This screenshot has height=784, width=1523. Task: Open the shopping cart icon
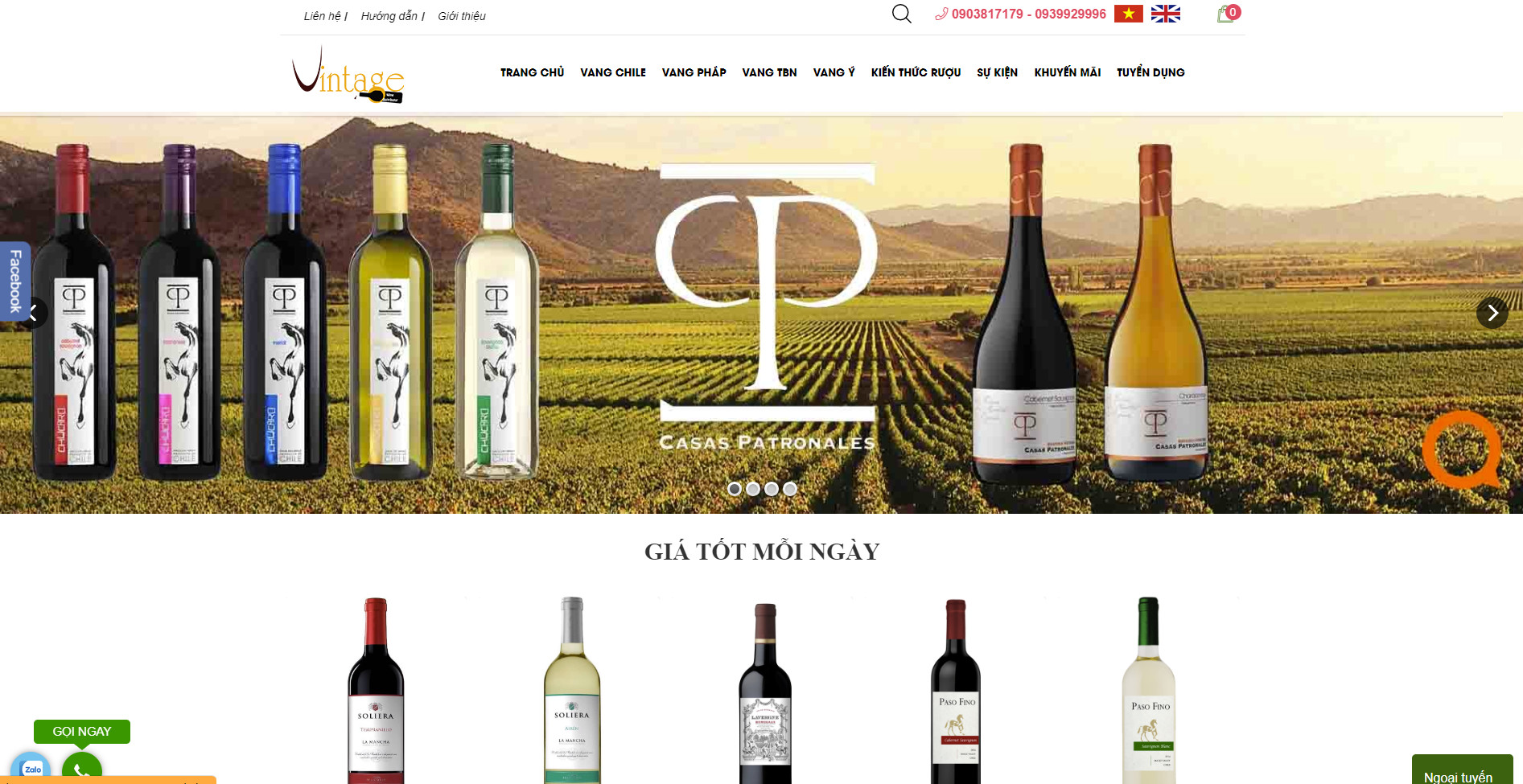(1228, 14)
